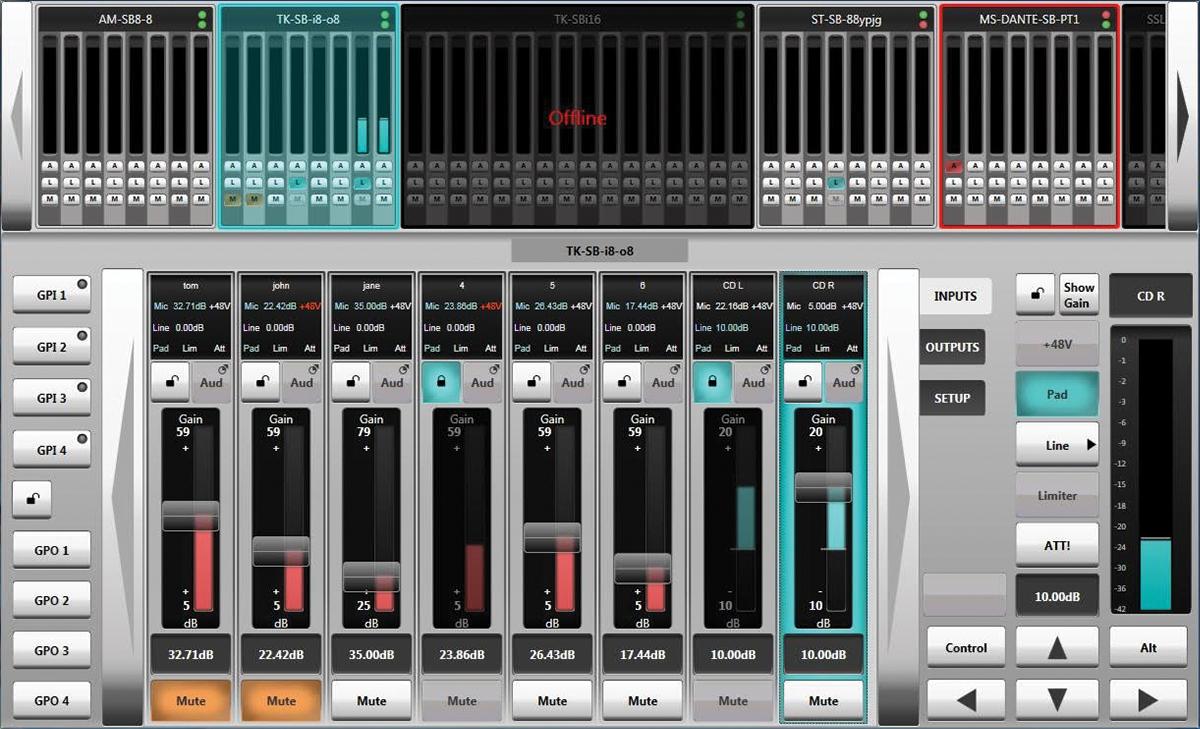
Task: Click the gain fader handle on john channel
Action: (280, 550)
